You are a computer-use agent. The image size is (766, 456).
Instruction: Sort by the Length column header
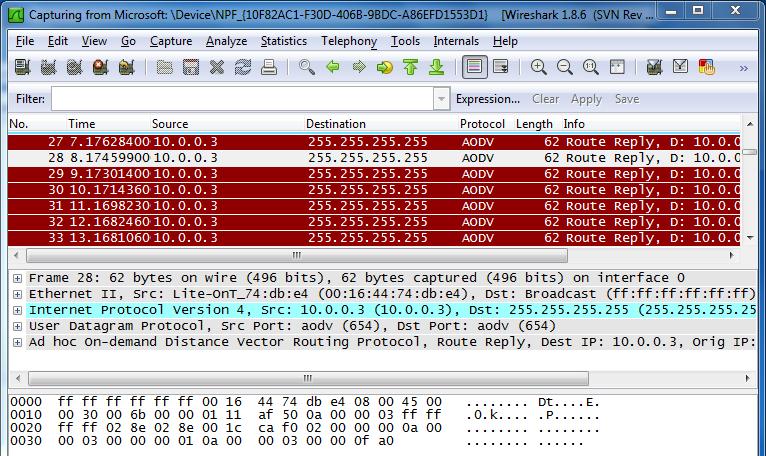click(x=534, y=124)
